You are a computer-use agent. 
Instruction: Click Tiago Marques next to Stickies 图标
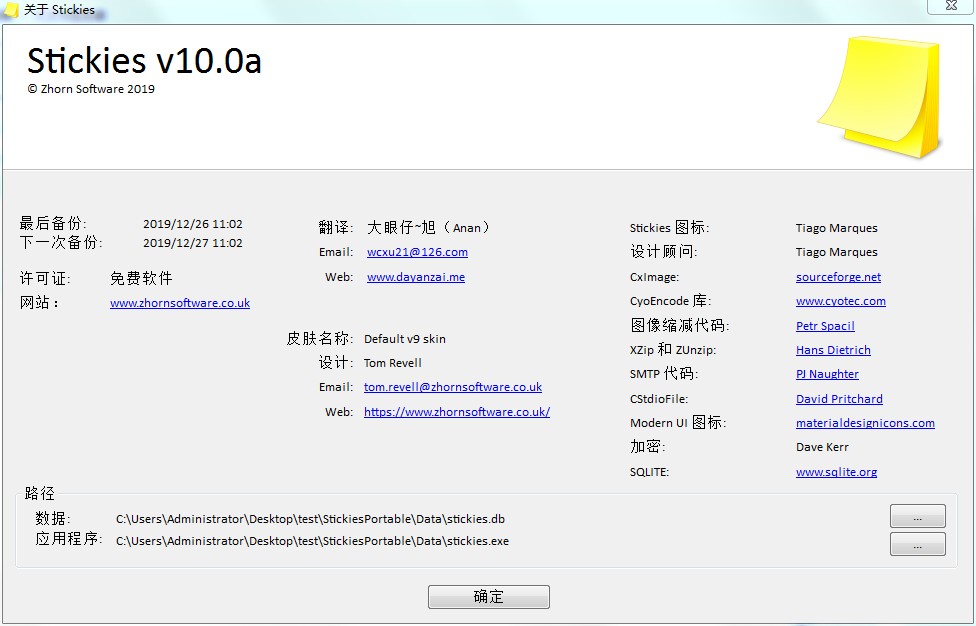pyautogui.click(x=837, y=228)
